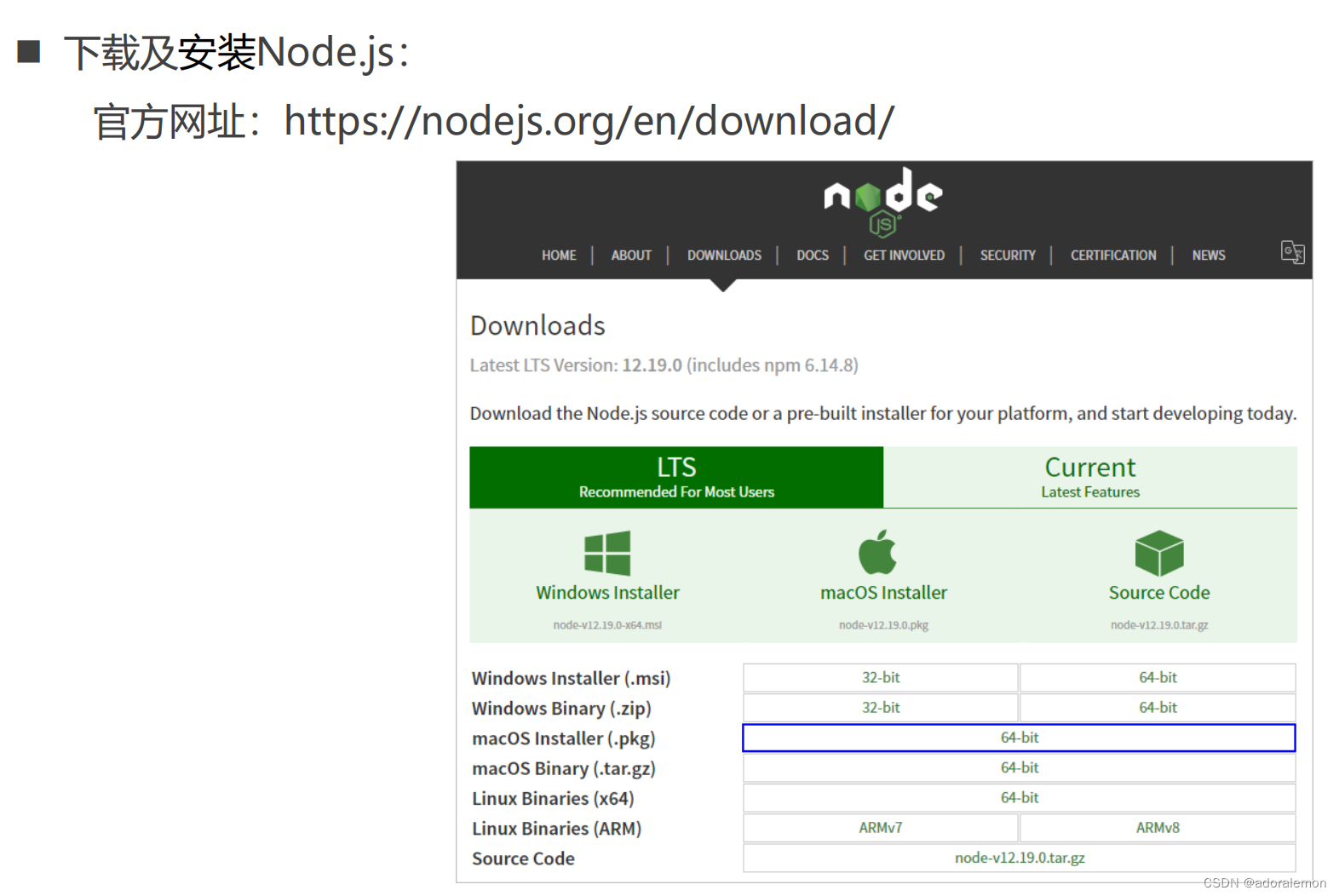Image resolution: width=1339 pixels, height=896 pixels.
Task: Download Windows Installer (.msi) 32-bit
Action: coord(881,678)
